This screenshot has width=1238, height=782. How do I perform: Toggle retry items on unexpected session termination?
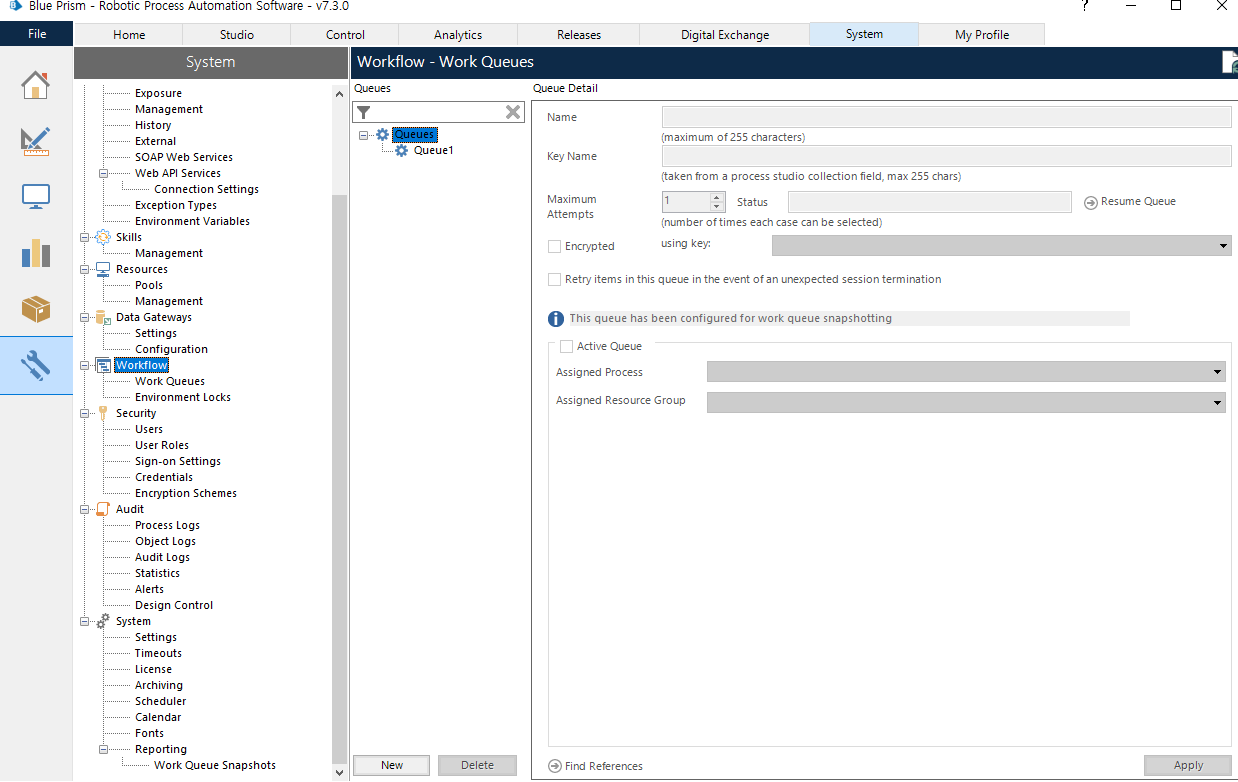tap(554, 279)
